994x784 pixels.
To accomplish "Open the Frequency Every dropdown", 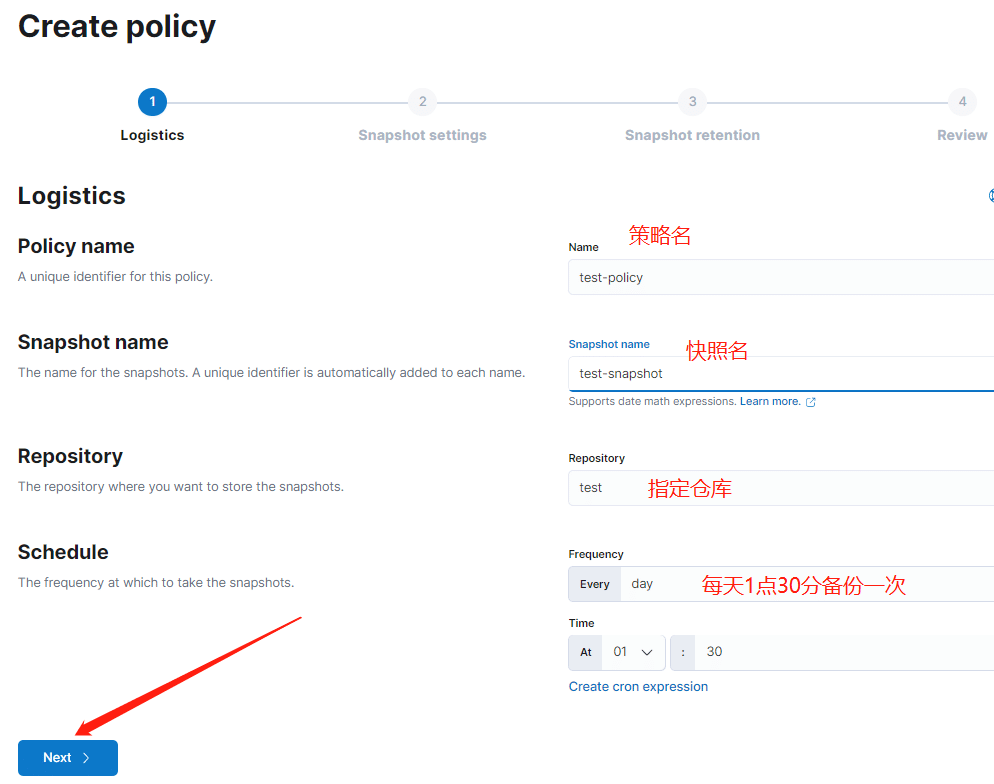I will tap(806, 584).
